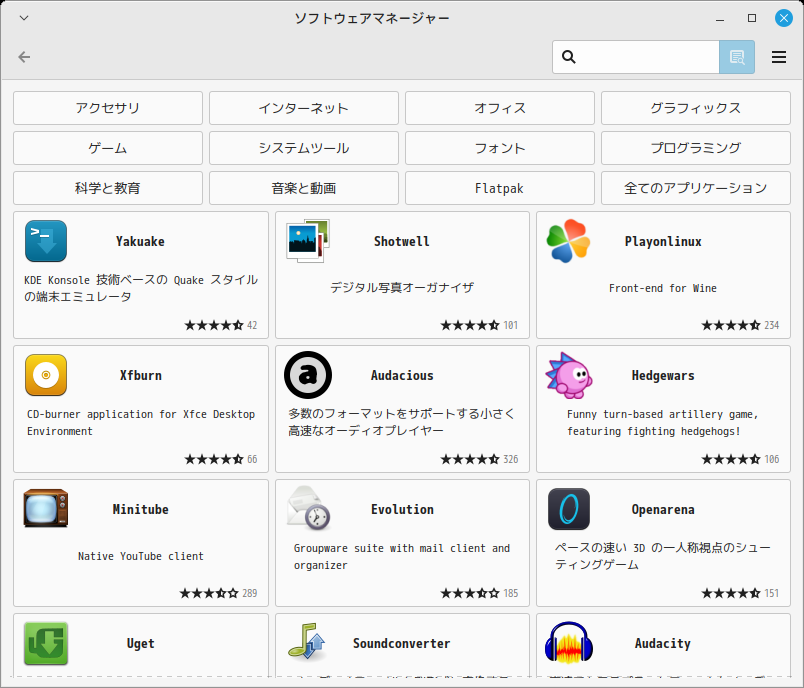
Task: Open the 科学と教育 category
Action: tap(108, 188)
